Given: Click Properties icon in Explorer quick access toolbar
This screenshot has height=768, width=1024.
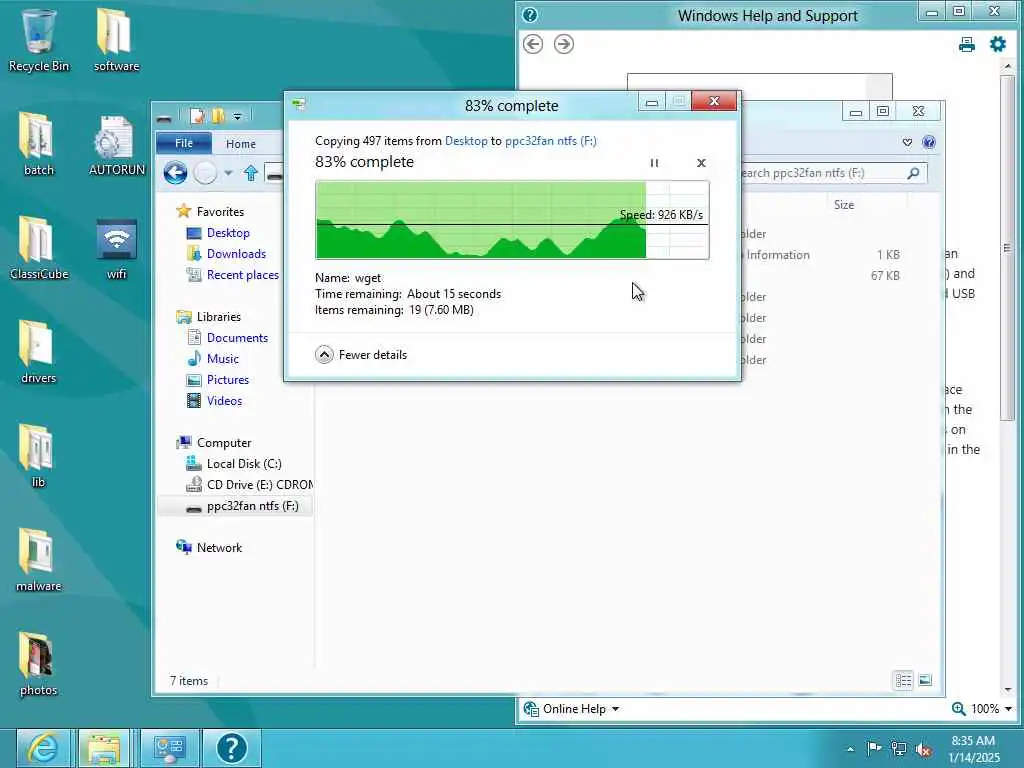Looking at the screenshot, I should [x=197, y=116].
